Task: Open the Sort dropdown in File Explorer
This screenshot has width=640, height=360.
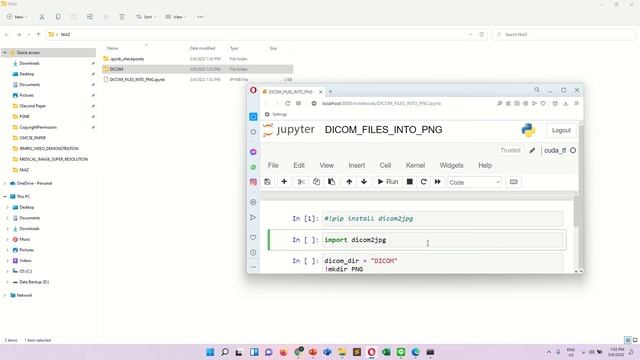Action: click(146, 17)
